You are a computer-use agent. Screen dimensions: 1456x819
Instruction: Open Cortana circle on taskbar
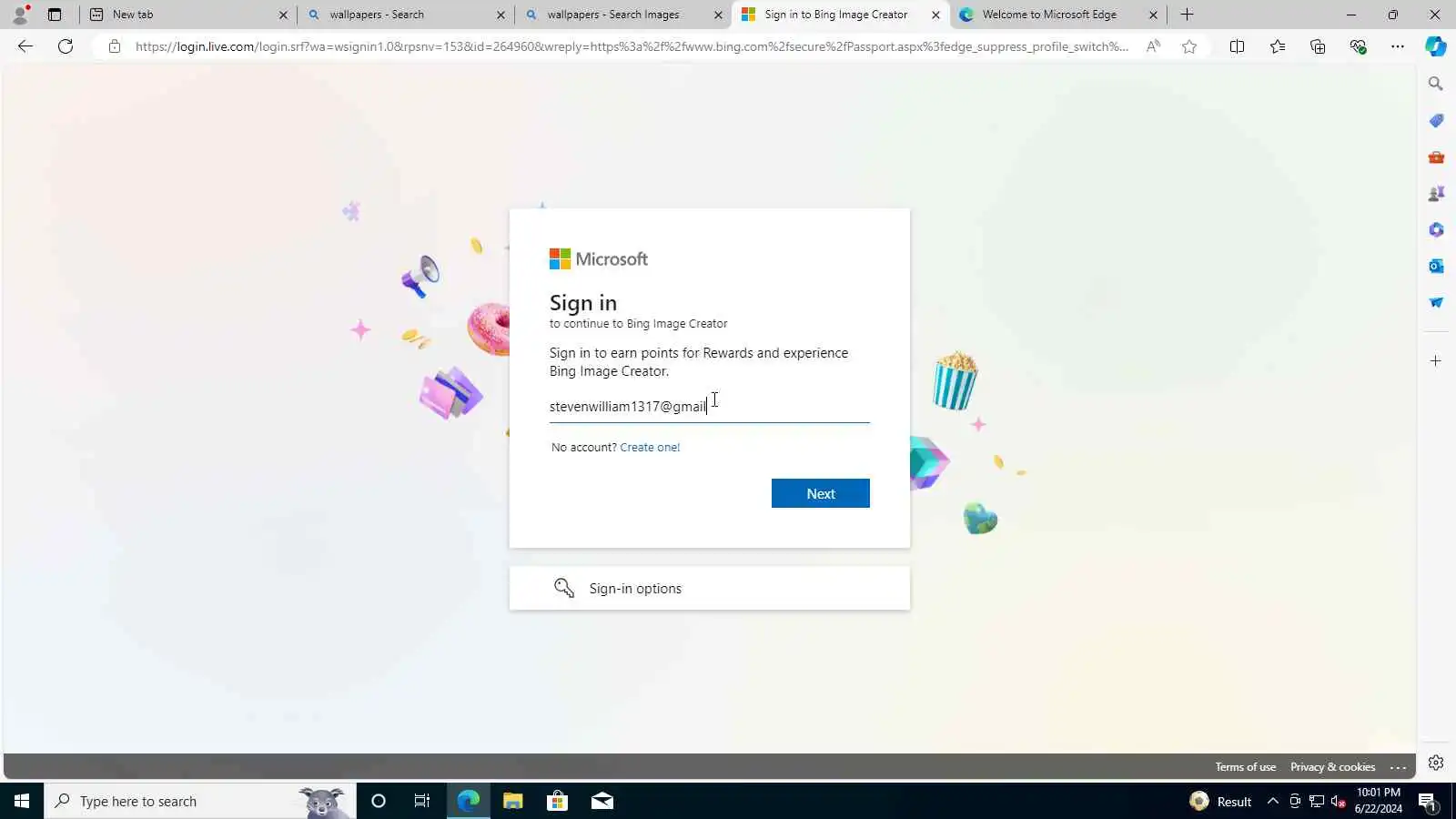pos(379,801)
